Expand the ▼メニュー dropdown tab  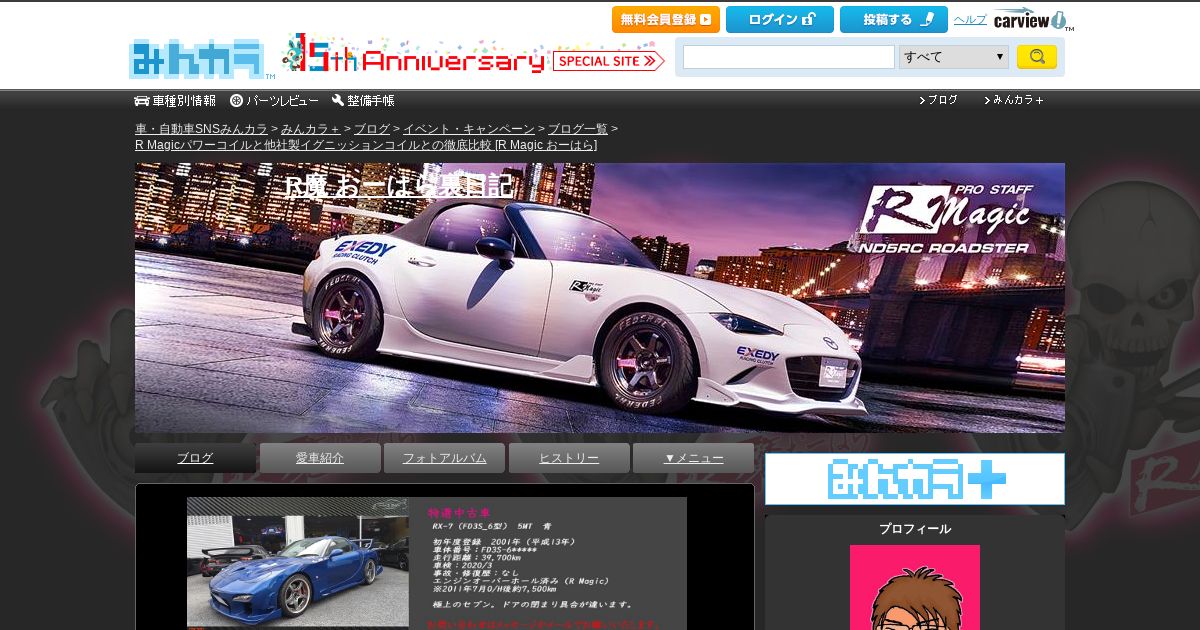[693, 458]
